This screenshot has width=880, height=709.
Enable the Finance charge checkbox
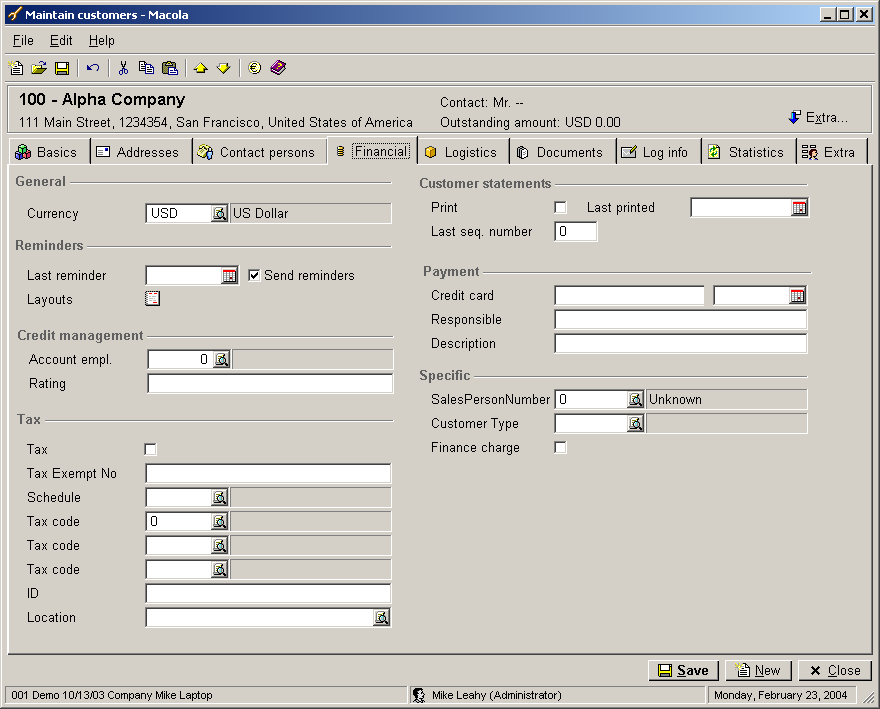[560, 447]
